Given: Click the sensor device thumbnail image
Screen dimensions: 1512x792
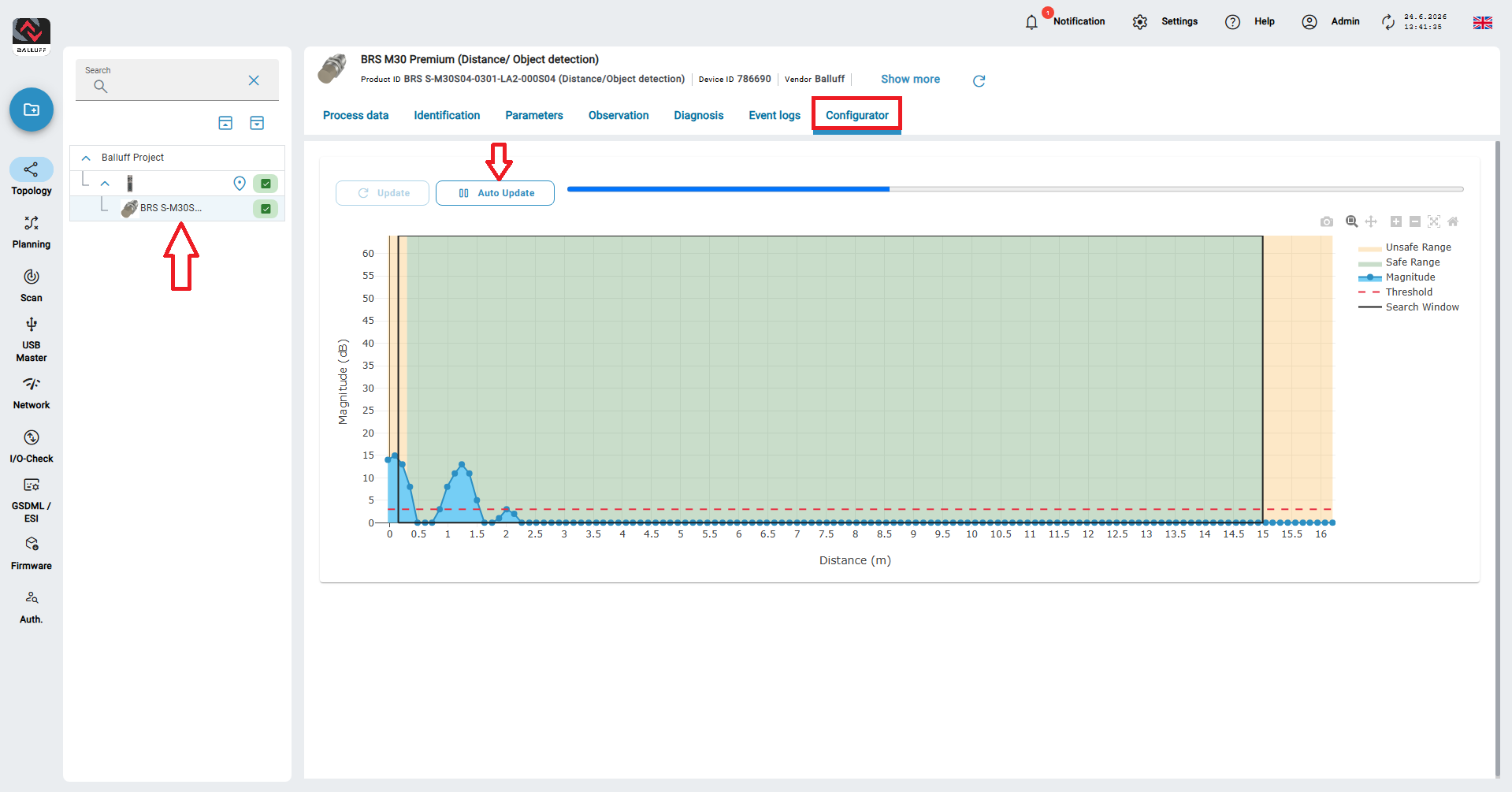Looking at the screenshot, I should [x=332, y=69].
